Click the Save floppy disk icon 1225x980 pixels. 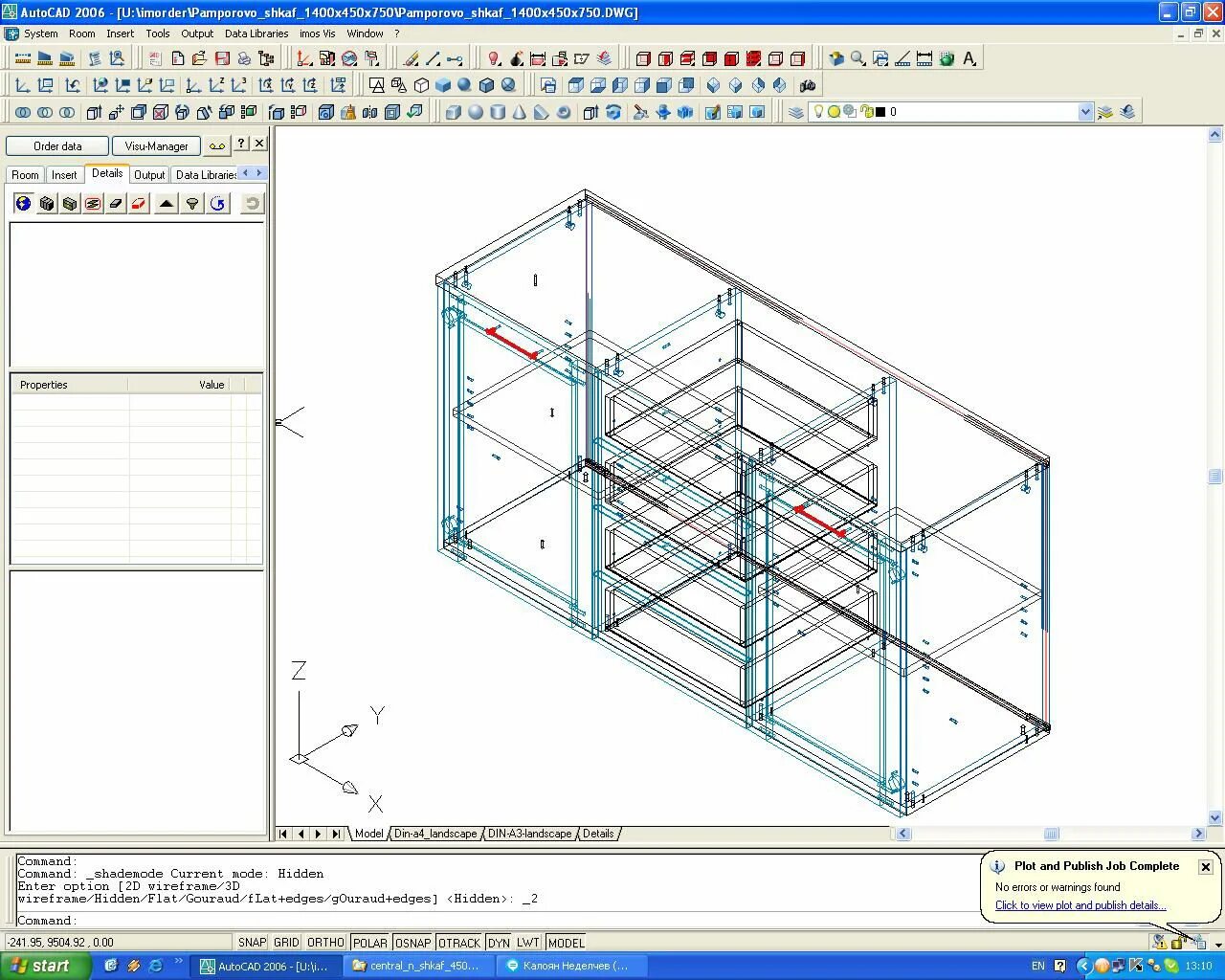222,58
